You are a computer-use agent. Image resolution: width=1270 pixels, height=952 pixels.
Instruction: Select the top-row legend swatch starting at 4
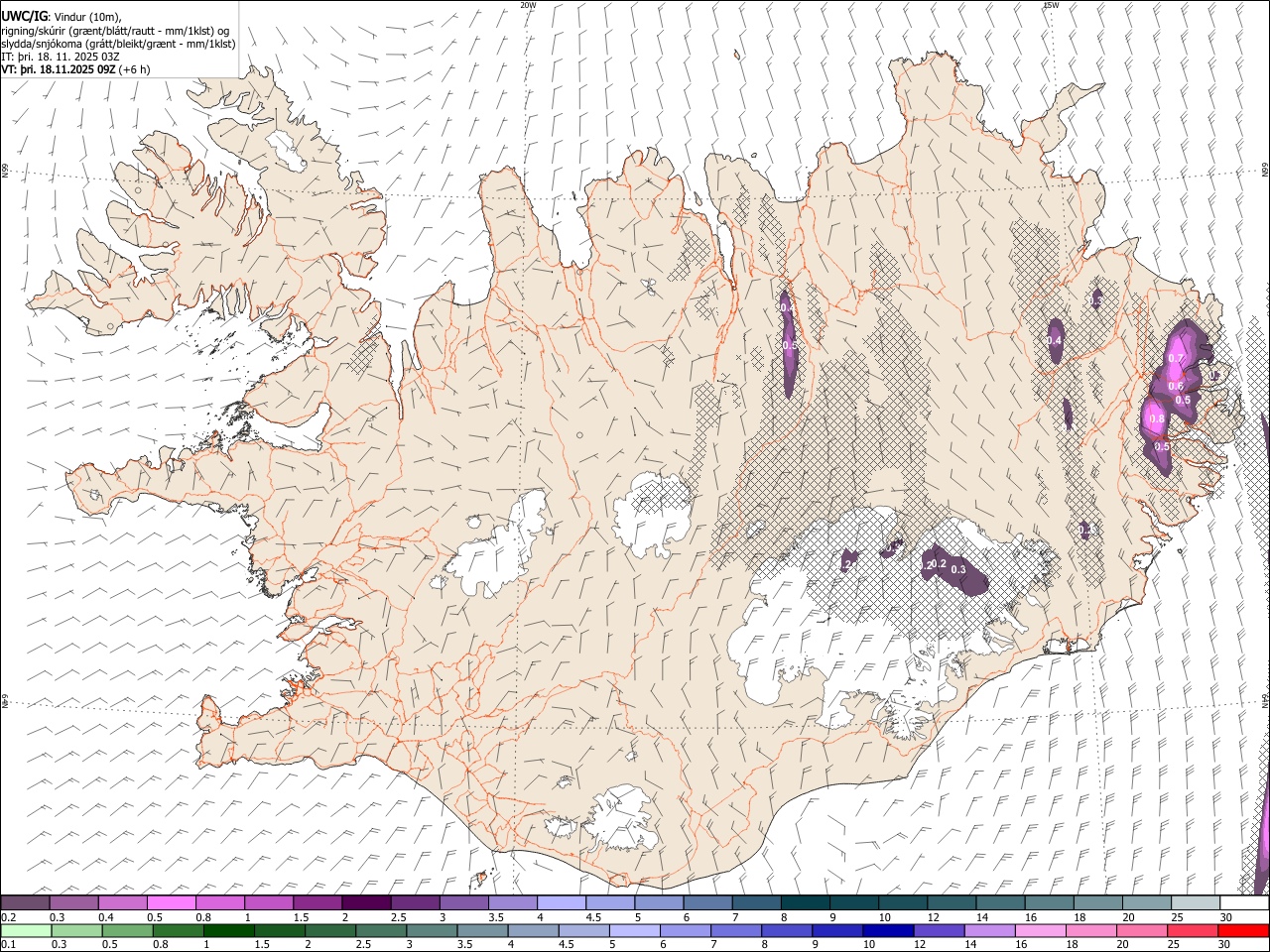click(562, 903)
